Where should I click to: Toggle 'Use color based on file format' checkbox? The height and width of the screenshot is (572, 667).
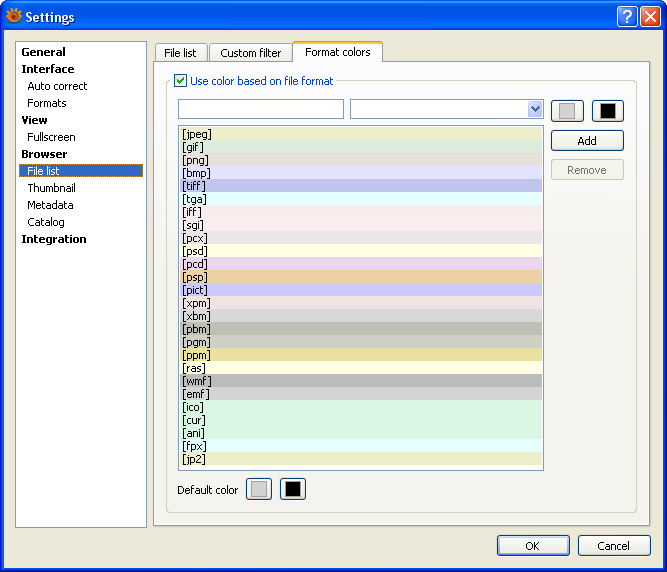(181, 81)
